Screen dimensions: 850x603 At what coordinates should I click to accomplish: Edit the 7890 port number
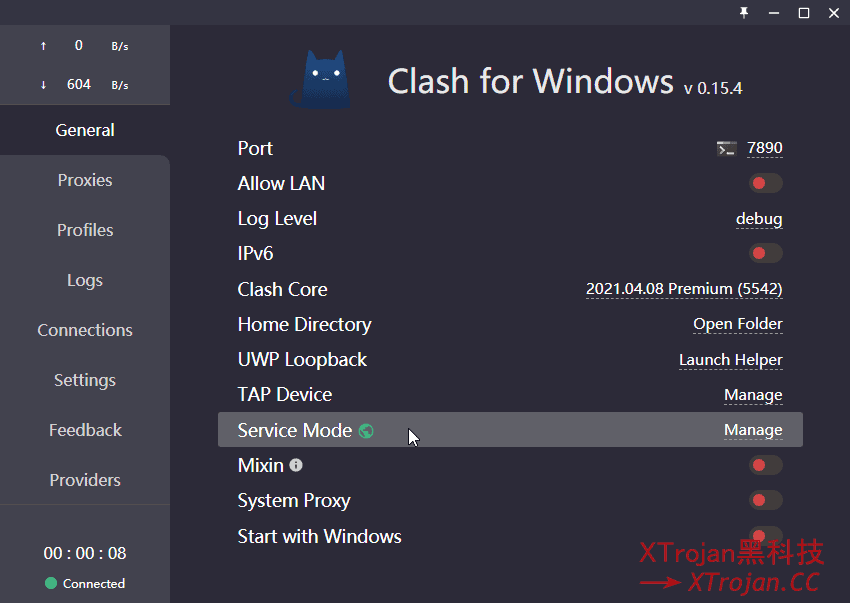764,148
